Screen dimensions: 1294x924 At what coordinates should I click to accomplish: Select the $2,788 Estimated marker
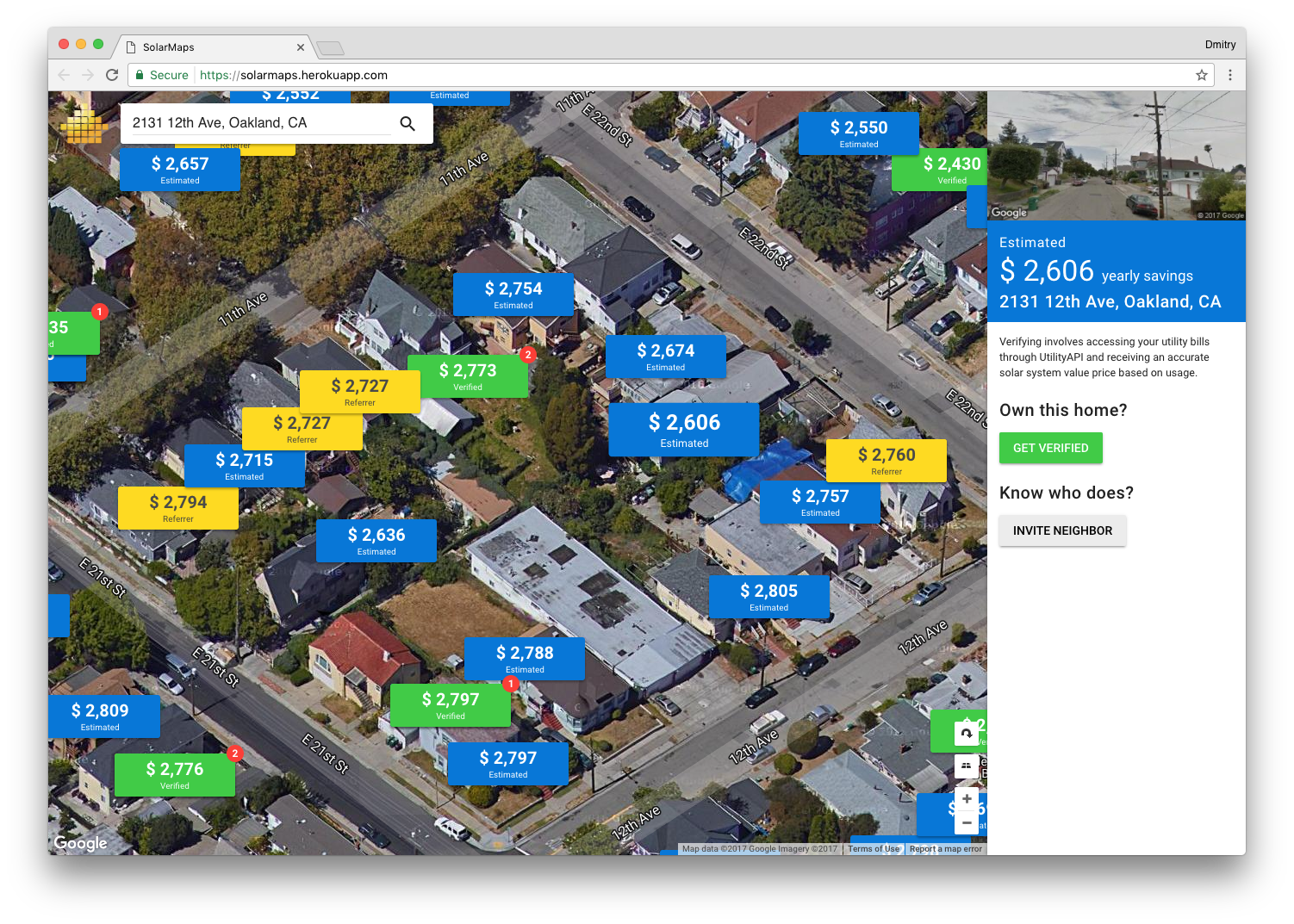coord(525,659)
